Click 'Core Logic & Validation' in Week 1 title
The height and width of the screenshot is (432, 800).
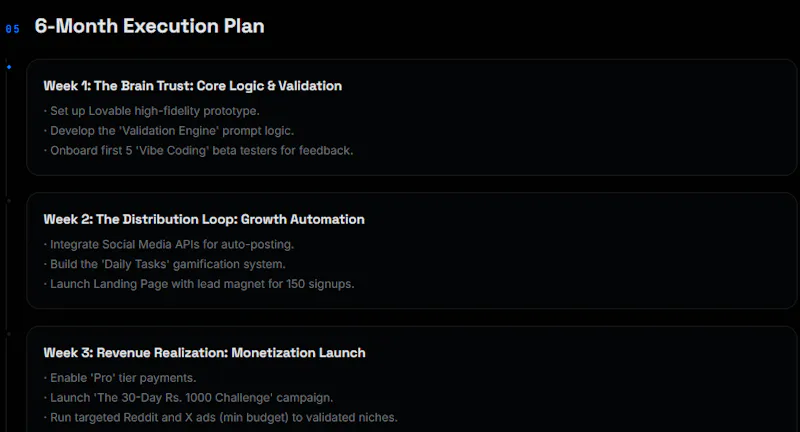pyautogui.click(x=269, y=86)
